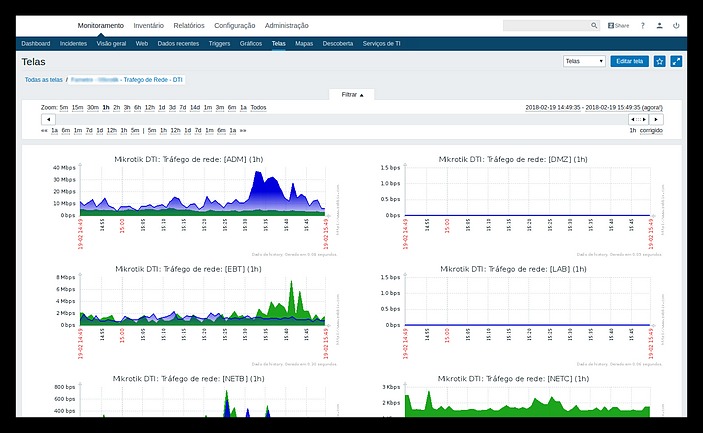Click the time range slider handle
Screen dimensions: 703x433
(639, 119)
